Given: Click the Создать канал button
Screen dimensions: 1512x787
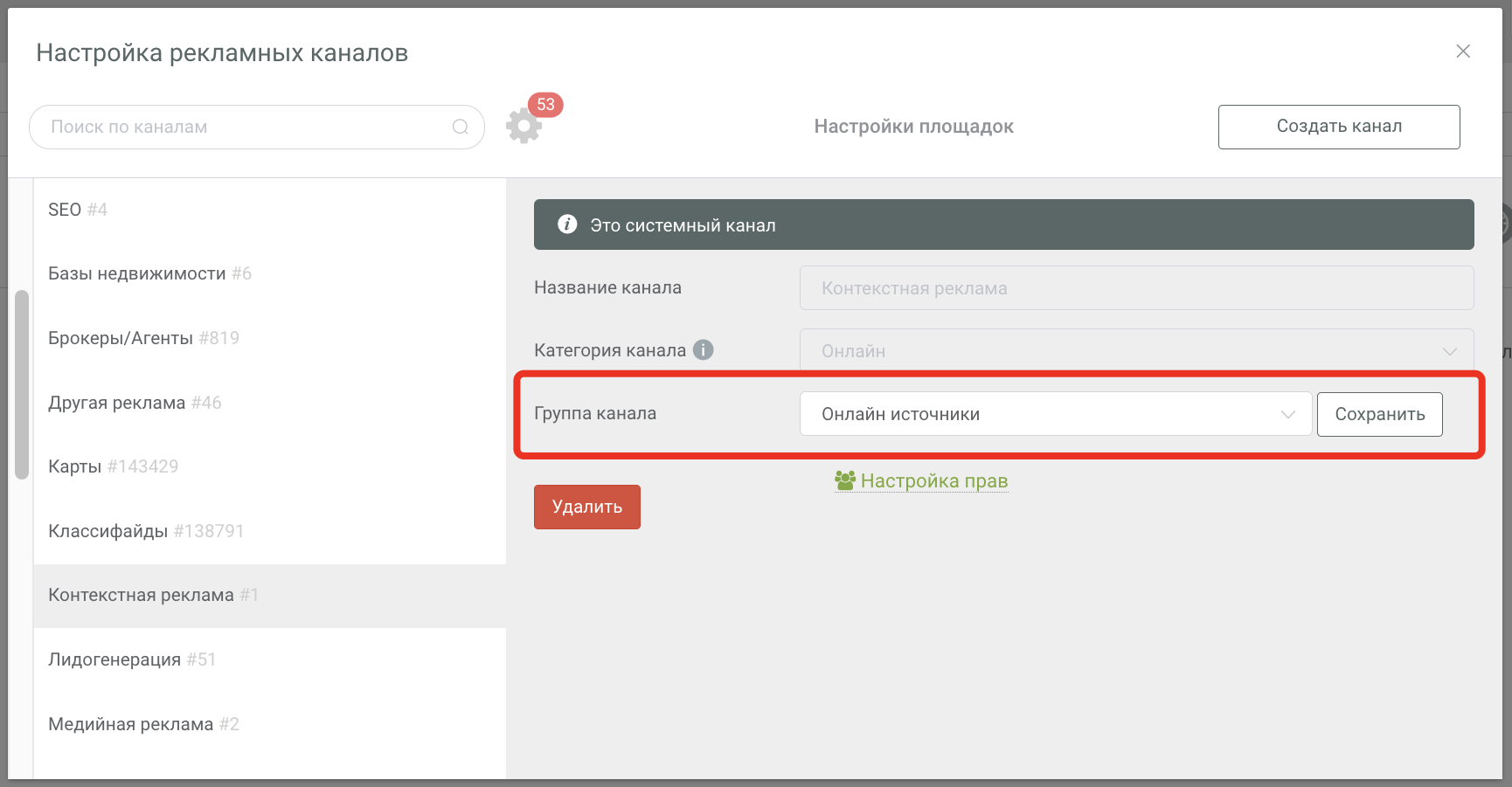Looking at the screenshot, I should coord(1338,127).
